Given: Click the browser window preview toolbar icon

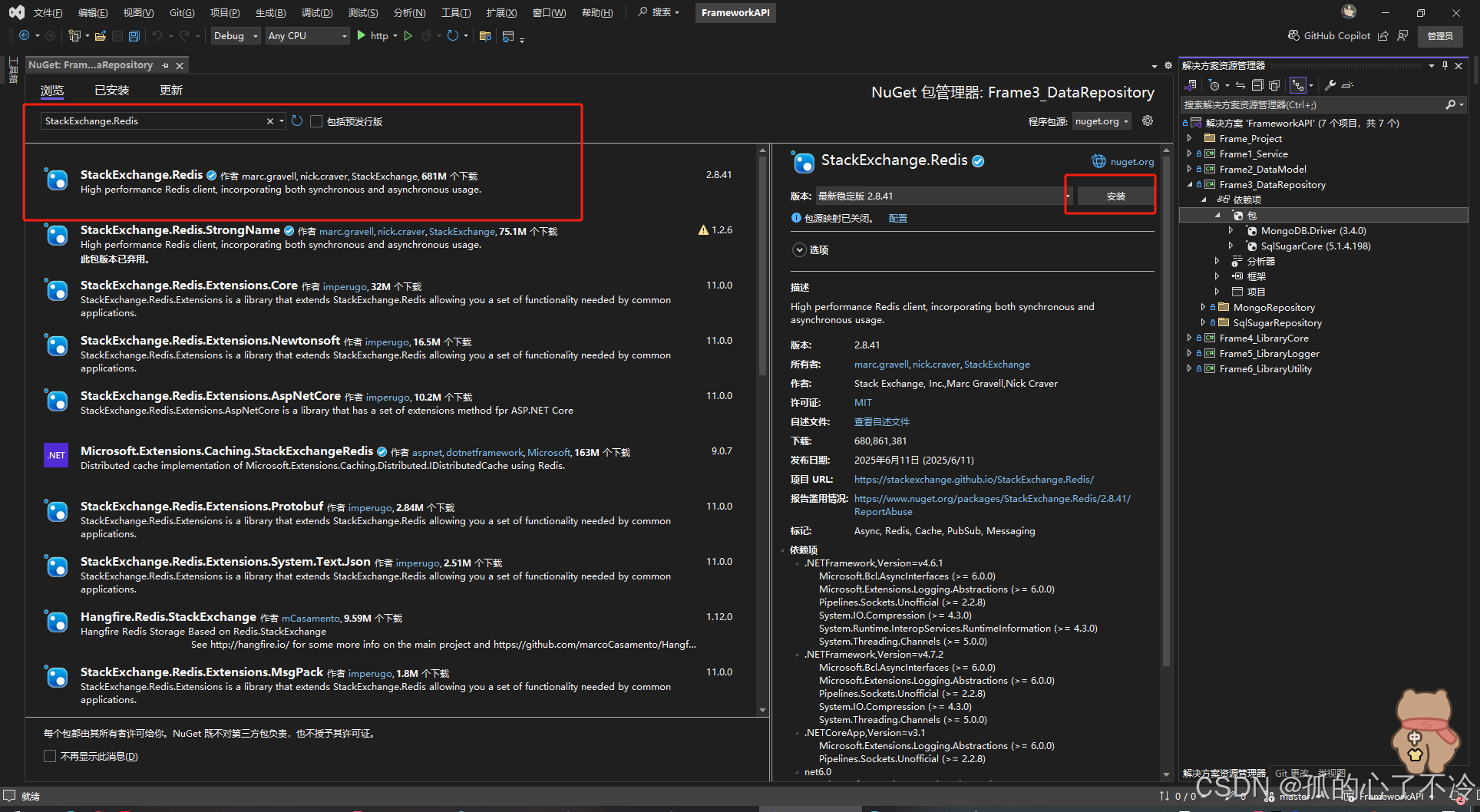Looking at the screenshot, I should point(507,36).
